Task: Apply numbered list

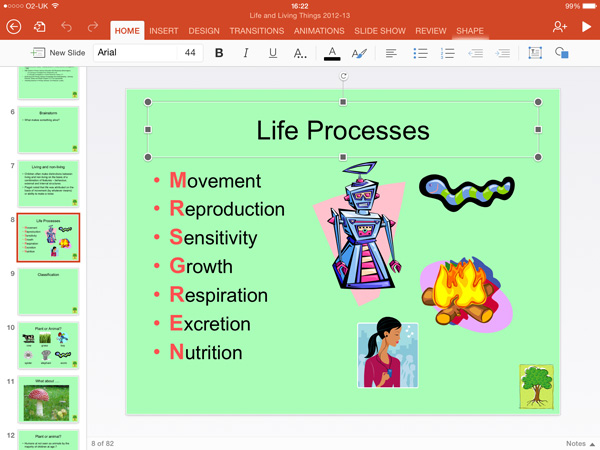Action: pyautogui.click(x=447, y=53)
